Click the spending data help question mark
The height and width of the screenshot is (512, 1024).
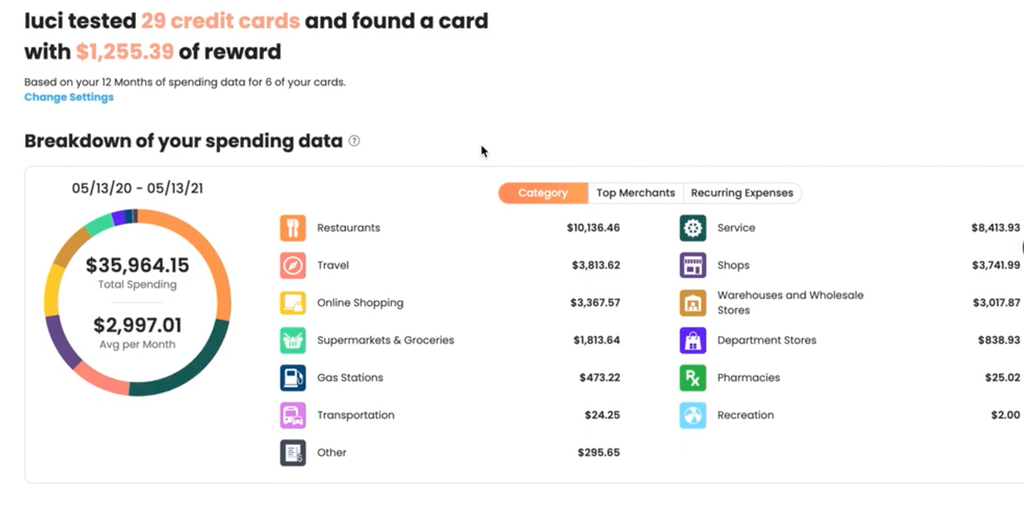tap(354, 141)
